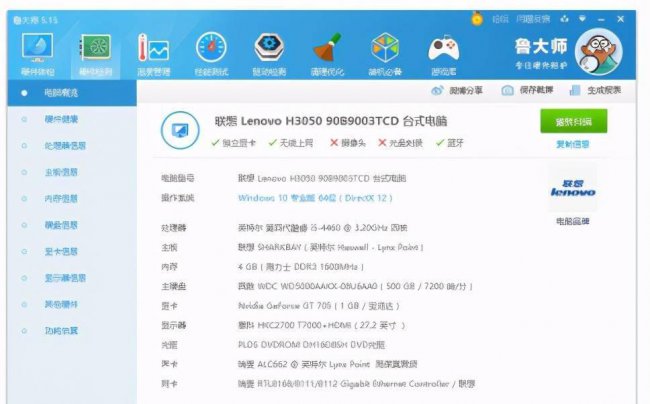Click the skin-change icon in title bar
Image resolution: width=650 pixels, height=404 pixels.
coord(565,19)
